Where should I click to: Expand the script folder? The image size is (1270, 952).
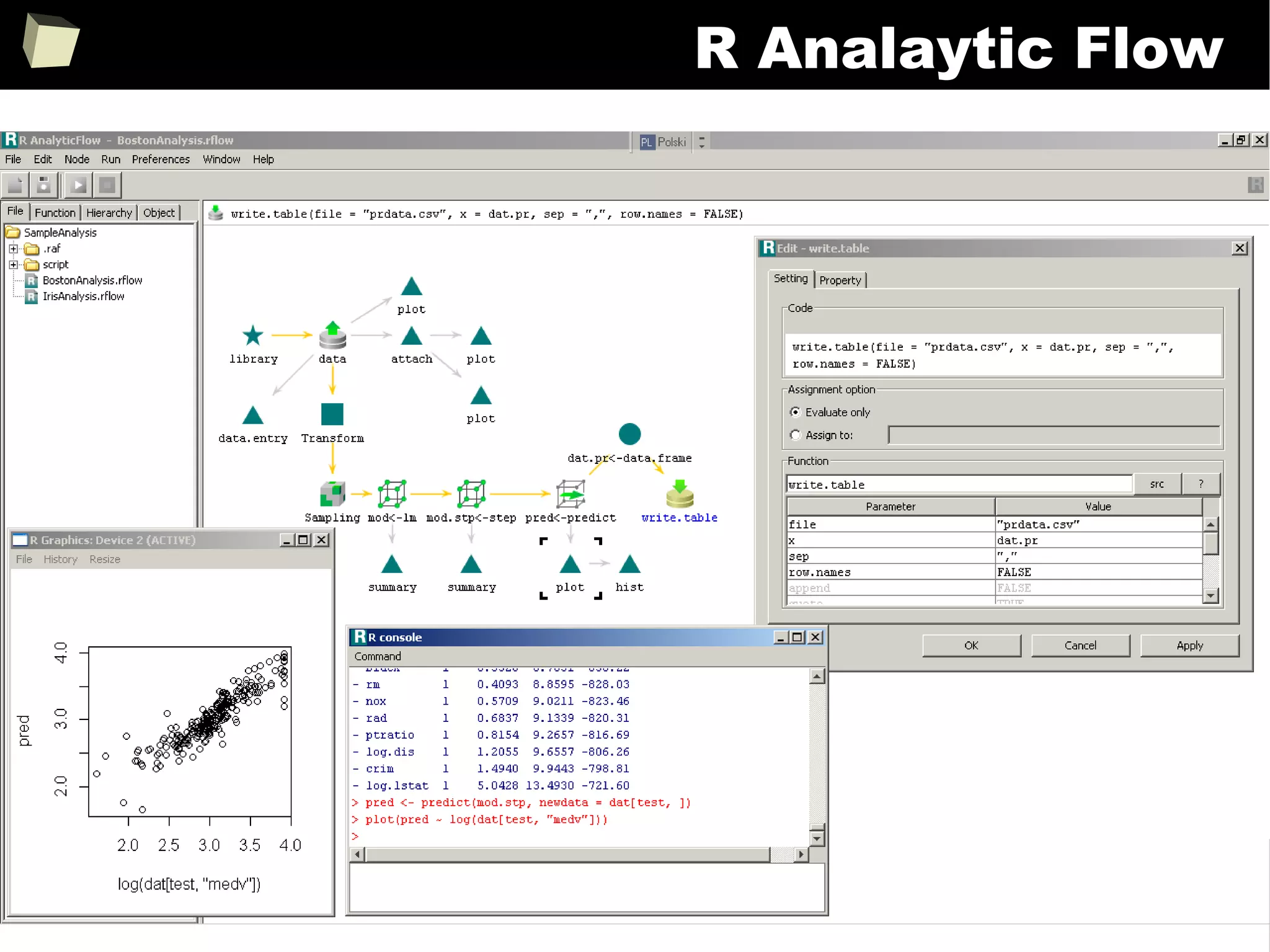tap(13, 265)
